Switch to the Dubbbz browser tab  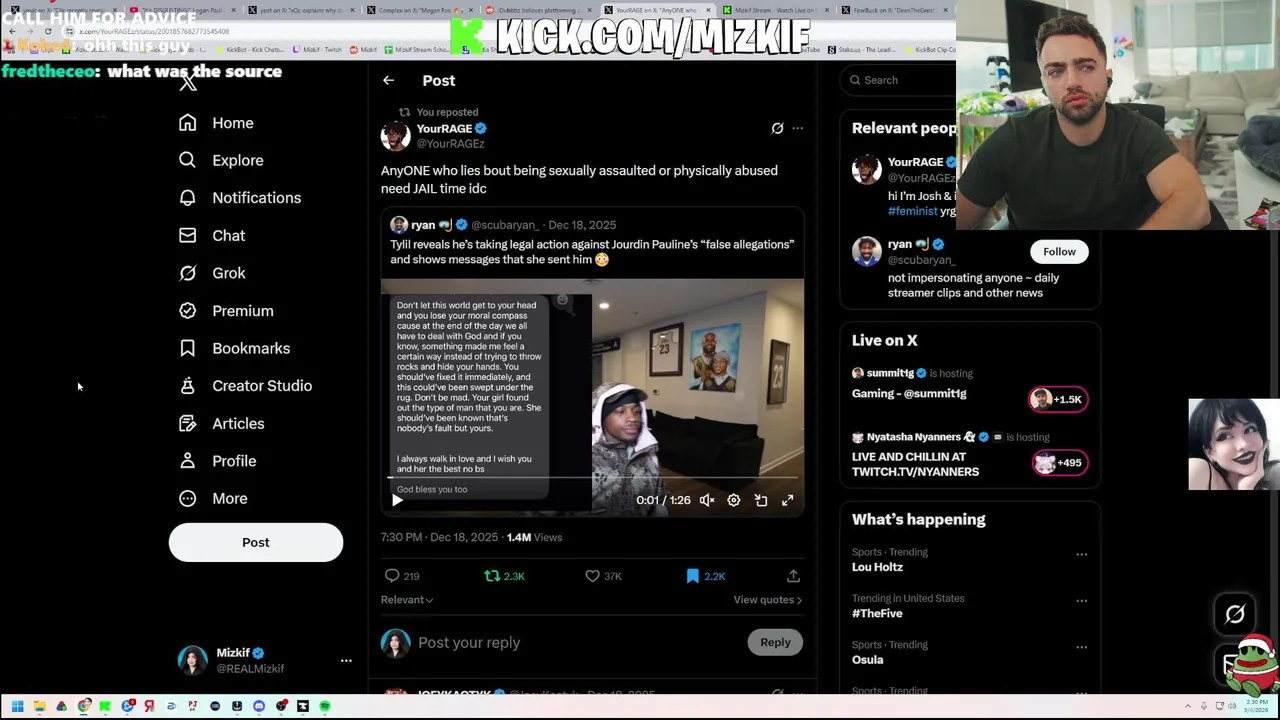point(538,10)
